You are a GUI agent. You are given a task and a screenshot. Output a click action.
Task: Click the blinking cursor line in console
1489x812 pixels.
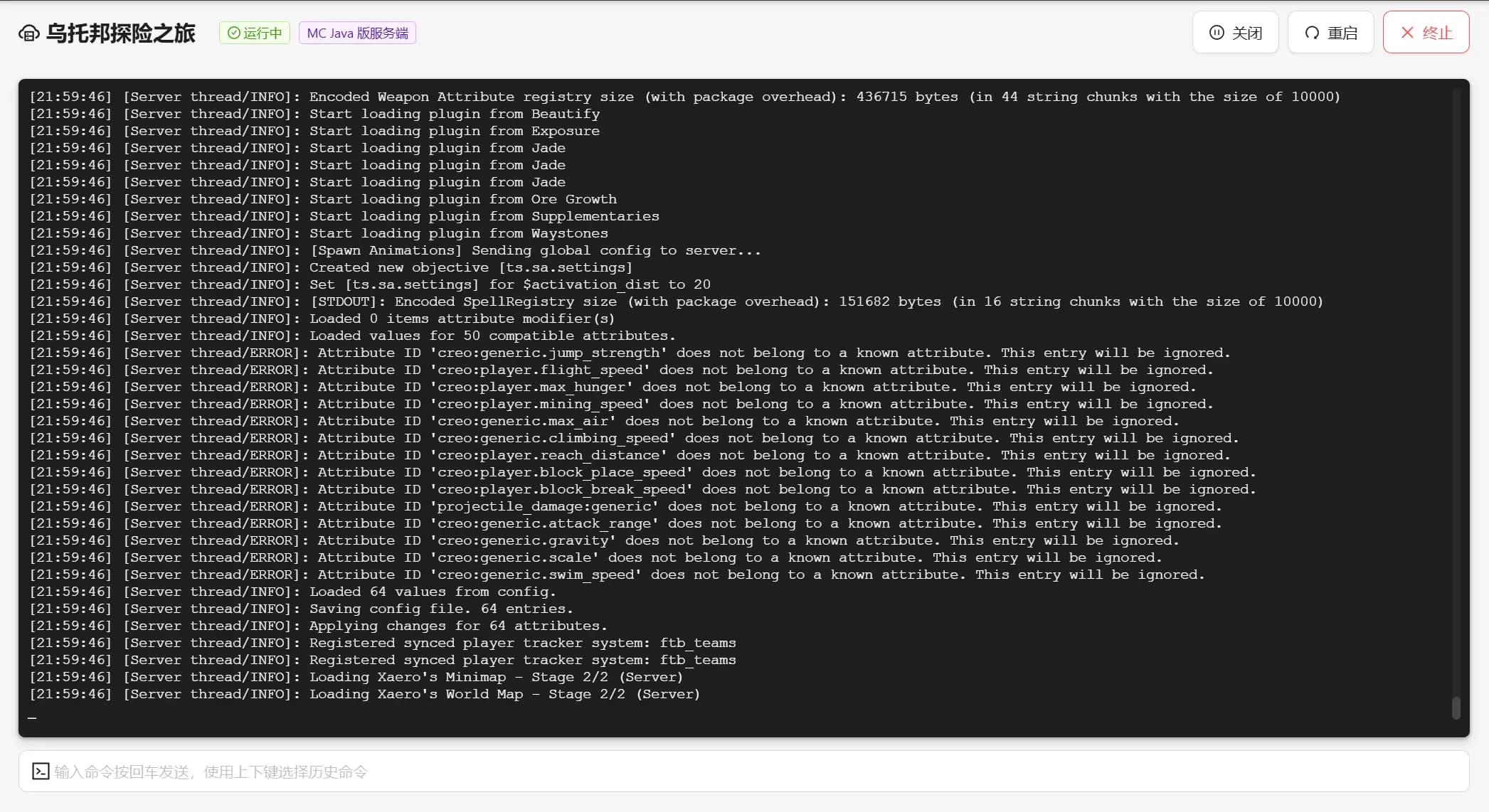click(32, 717)
